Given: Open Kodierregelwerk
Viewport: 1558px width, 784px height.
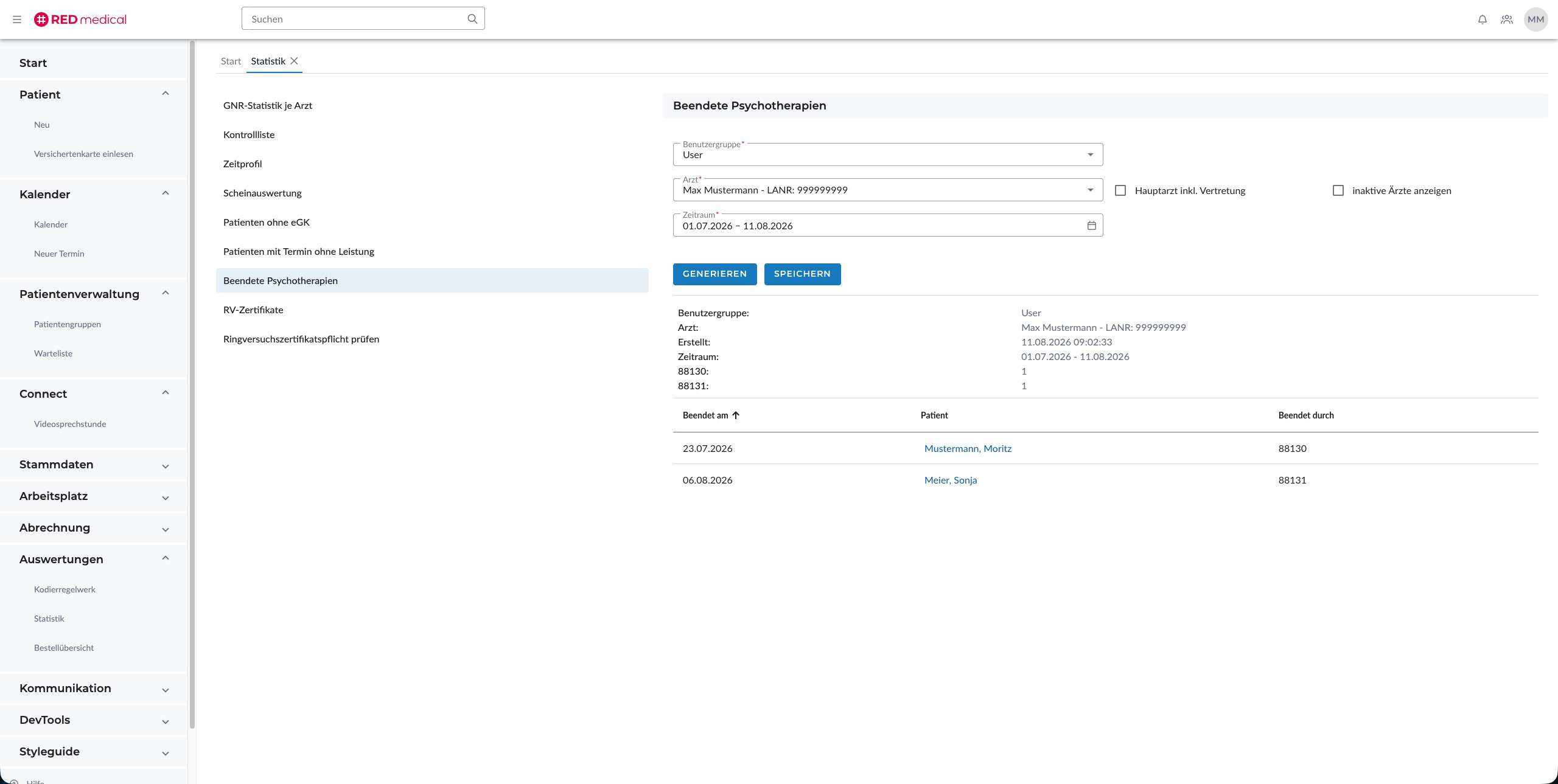Looking at the screenshot, I should (65, 589).
